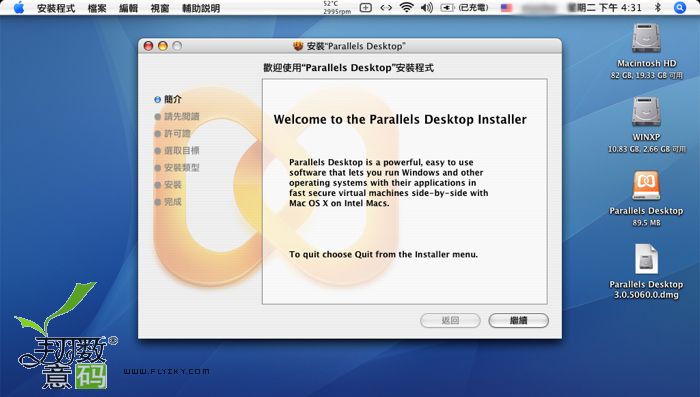
Task: Select Parallels Desktop 3.0.5060.0.dmg file icon
Action: 646,259
